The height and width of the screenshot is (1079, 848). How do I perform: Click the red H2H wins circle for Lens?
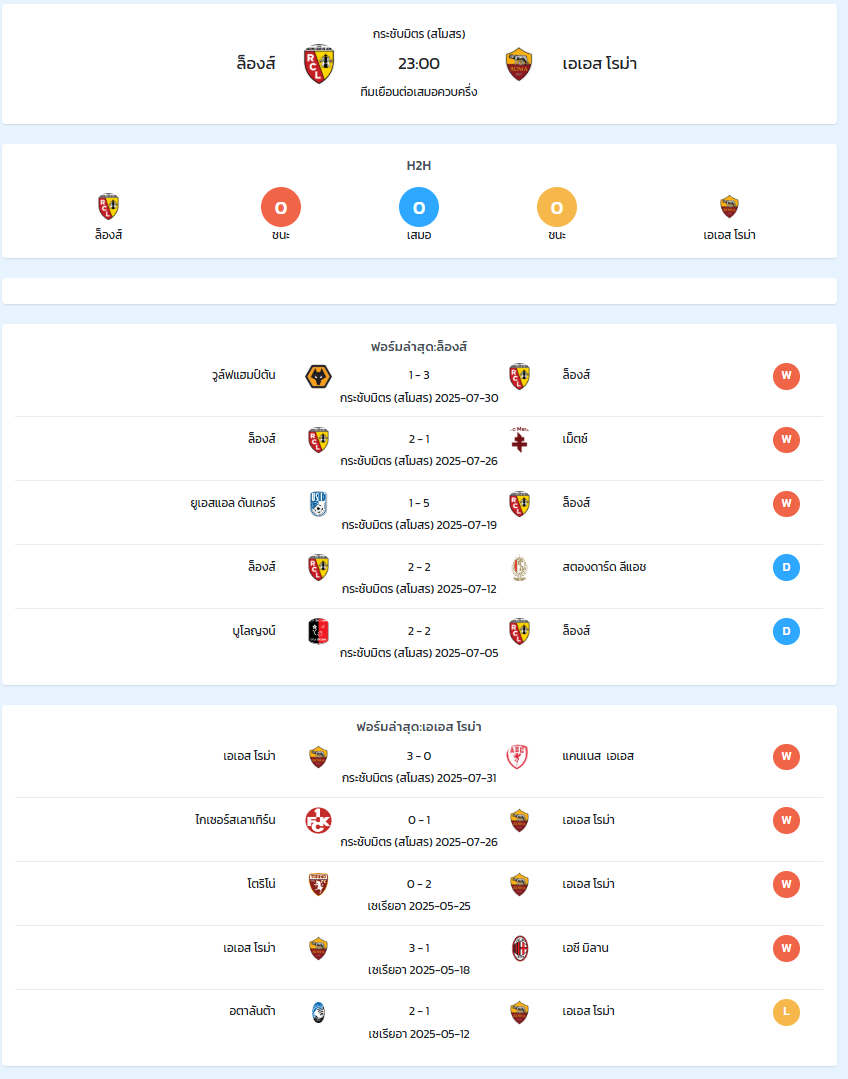click(x=281, y=207)
